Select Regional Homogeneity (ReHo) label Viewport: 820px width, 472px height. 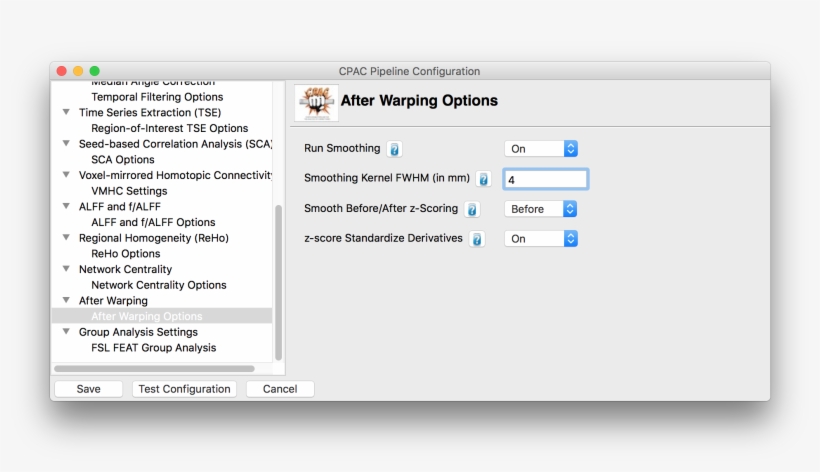154,238
